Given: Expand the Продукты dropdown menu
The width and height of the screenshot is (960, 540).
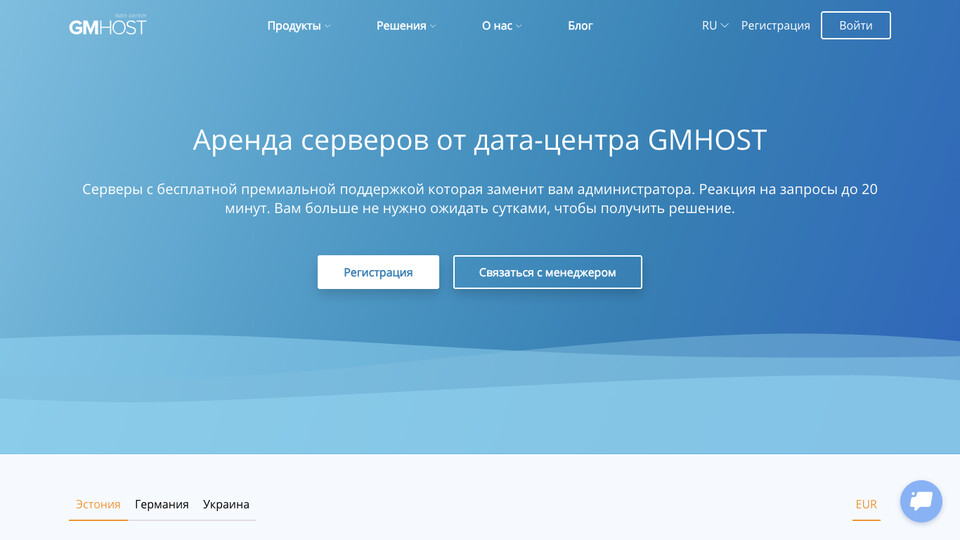Looking at the screenshot, I should (299, 26).
